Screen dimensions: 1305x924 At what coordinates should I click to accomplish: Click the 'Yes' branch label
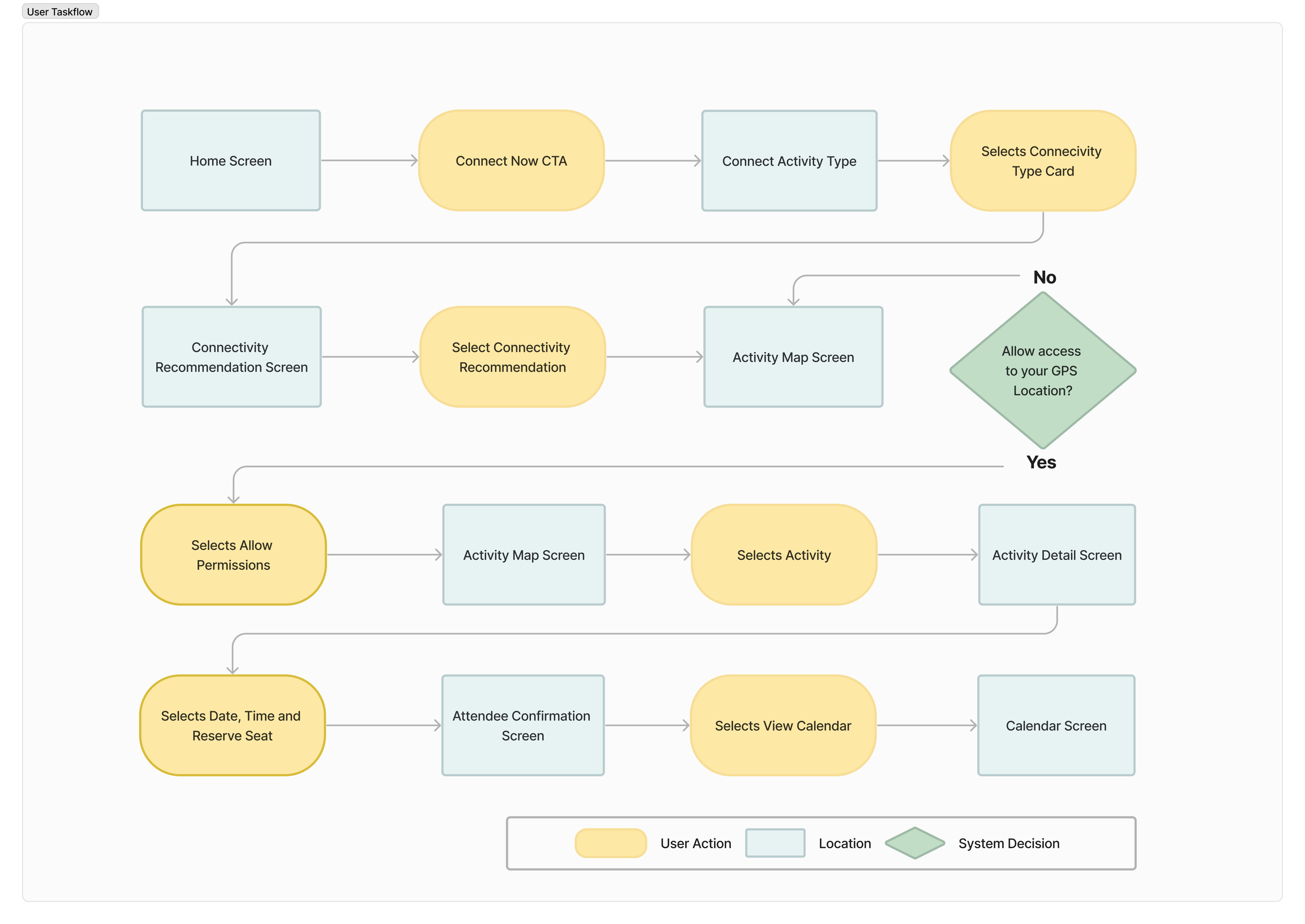[x=1040, y=462]
